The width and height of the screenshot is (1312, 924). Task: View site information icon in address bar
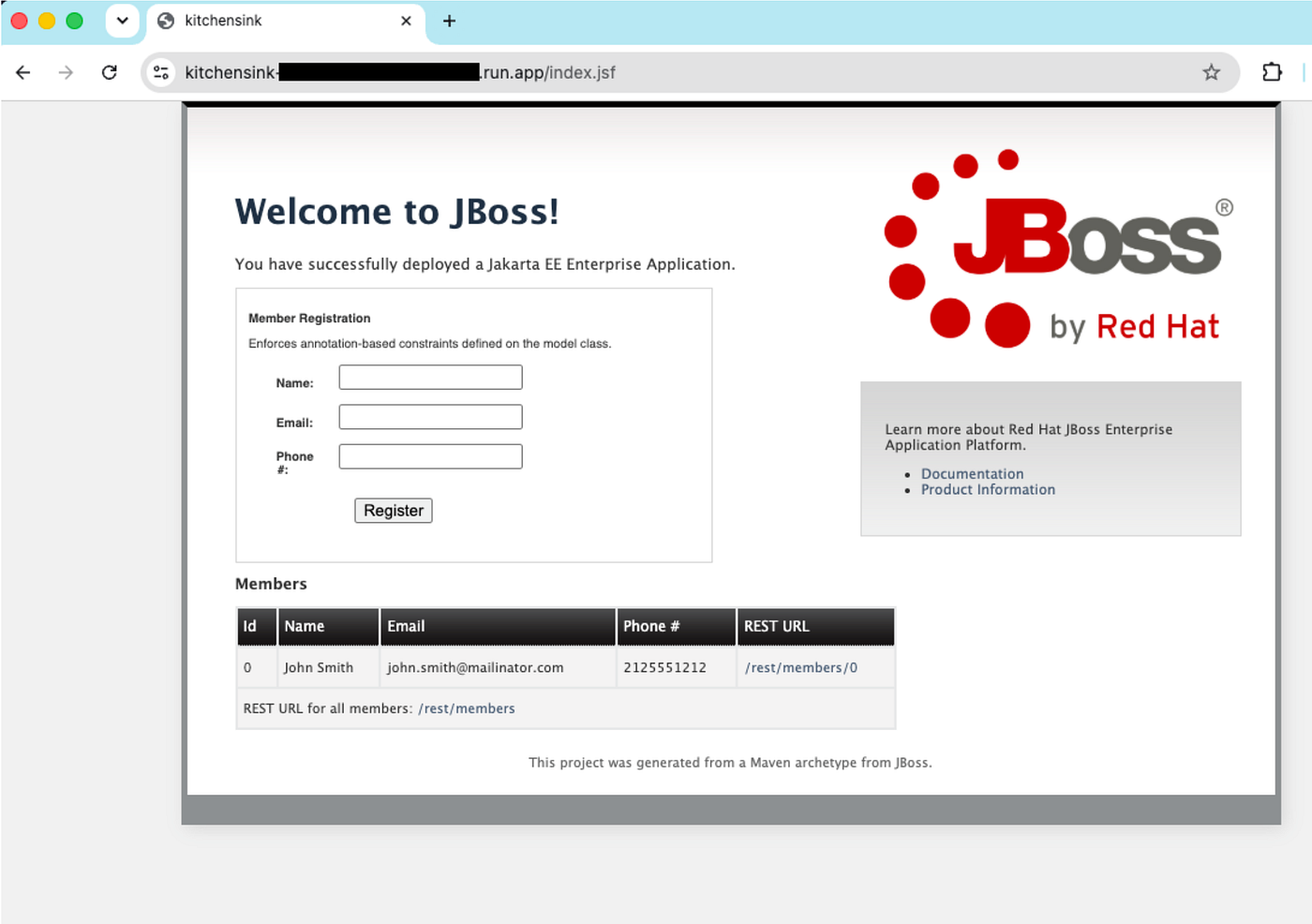(x=161, y=72)
